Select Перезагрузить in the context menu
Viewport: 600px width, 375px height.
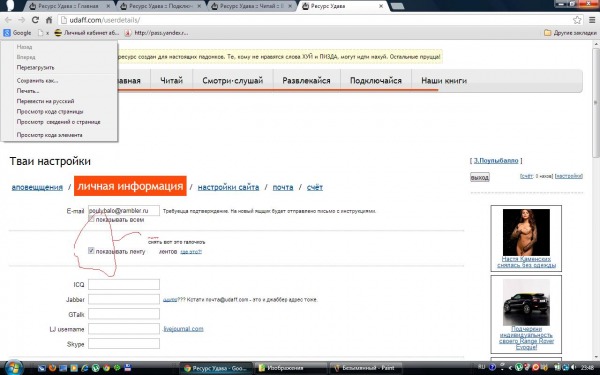[36, 67]
